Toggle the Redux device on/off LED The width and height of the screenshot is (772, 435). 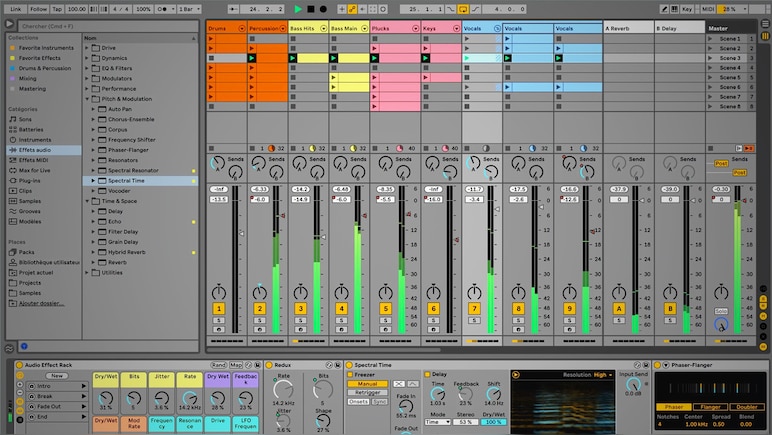[269, 365]
